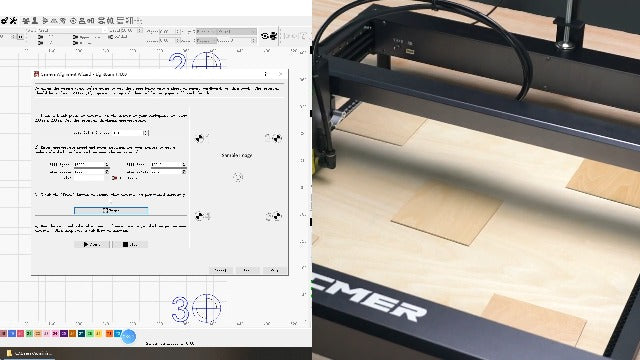Step the HSpace value
The height and width of the screenshot is (360, 640).
click(178, 31)
